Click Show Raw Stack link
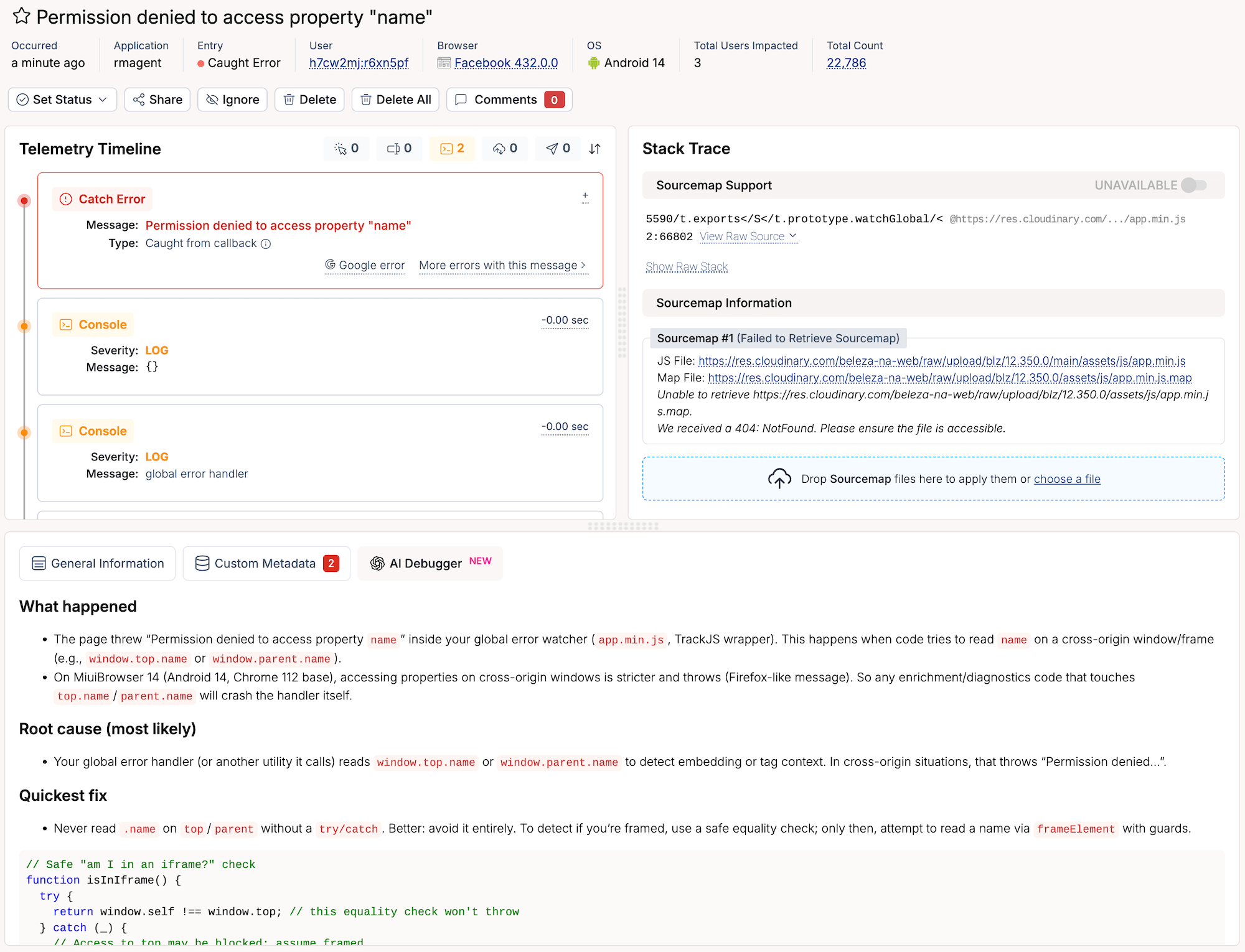Viewport: 1245px width, 952px height. click(x=687, y=267)
